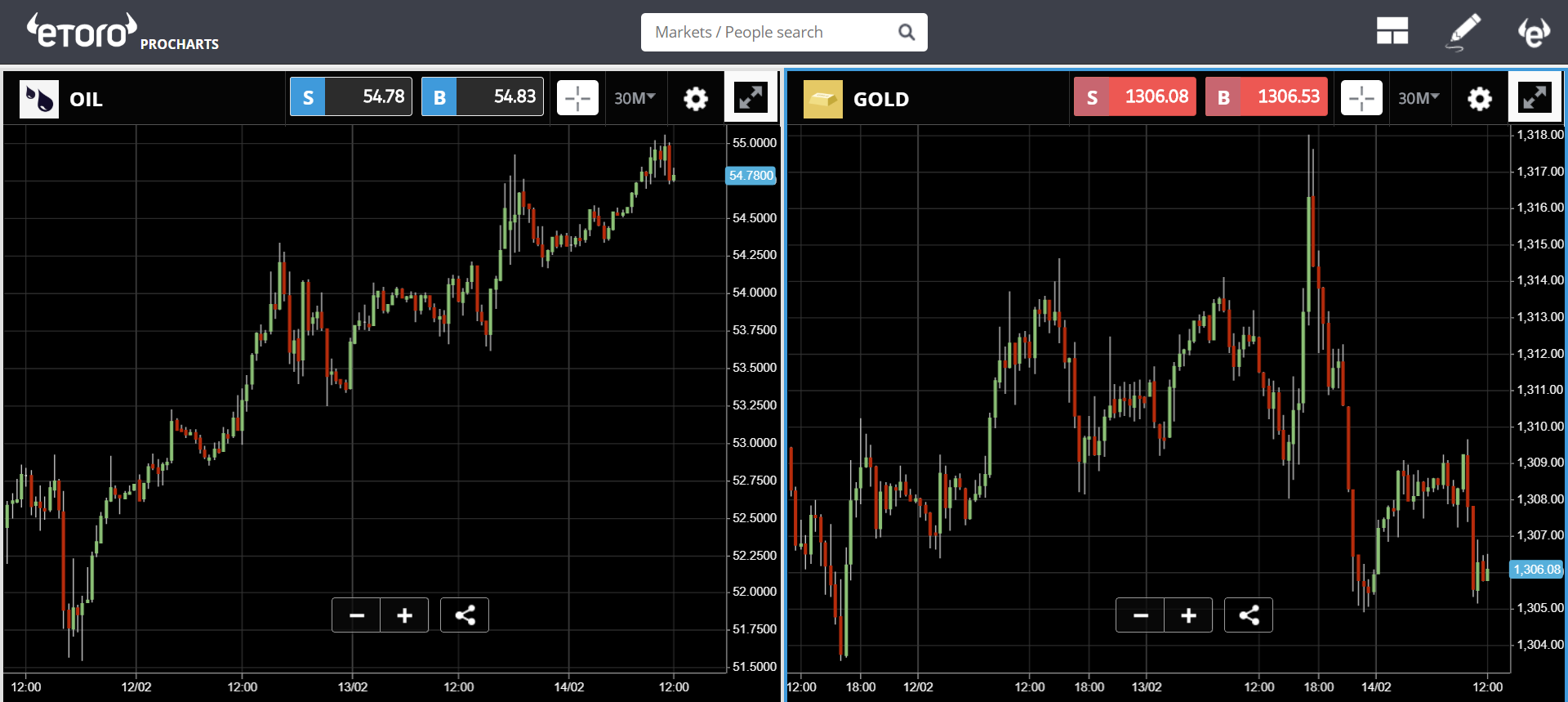Open the GOLD 30M timeframe dropdown
The width and height of the screenshot is (1568, 702).
[1419, 98]
